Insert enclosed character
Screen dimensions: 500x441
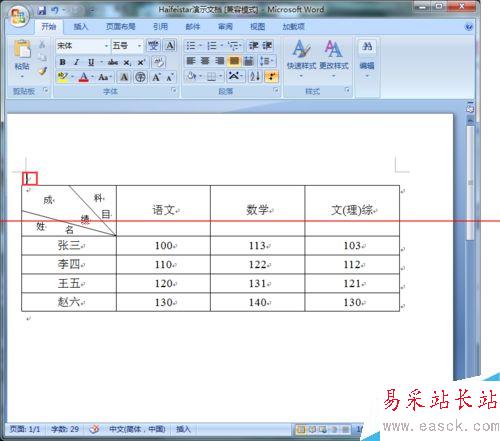click(140, 77)
